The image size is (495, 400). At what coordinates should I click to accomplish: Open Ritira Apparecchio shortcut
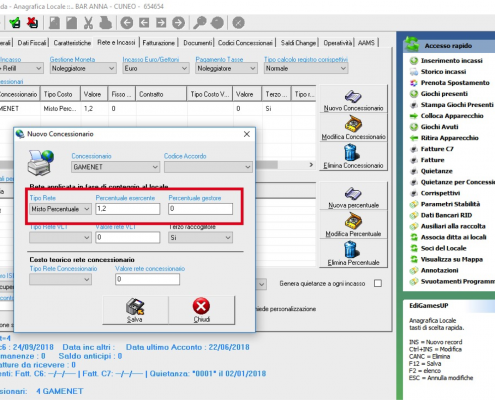tap(449, 138)
